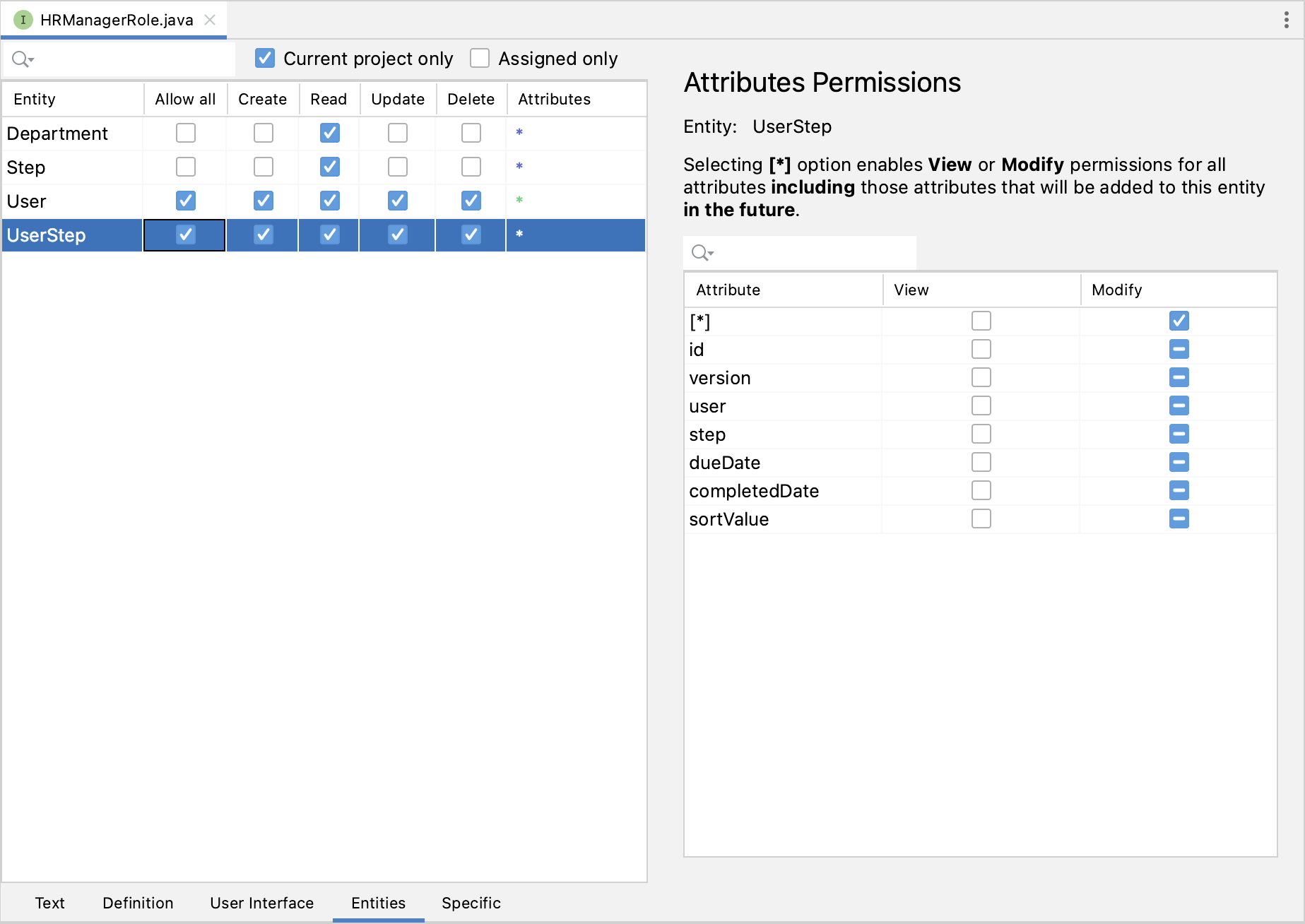Switch to the Definition tab
Screen dimensions: 1305x924
pyautogui.click(x=138, y=903)
